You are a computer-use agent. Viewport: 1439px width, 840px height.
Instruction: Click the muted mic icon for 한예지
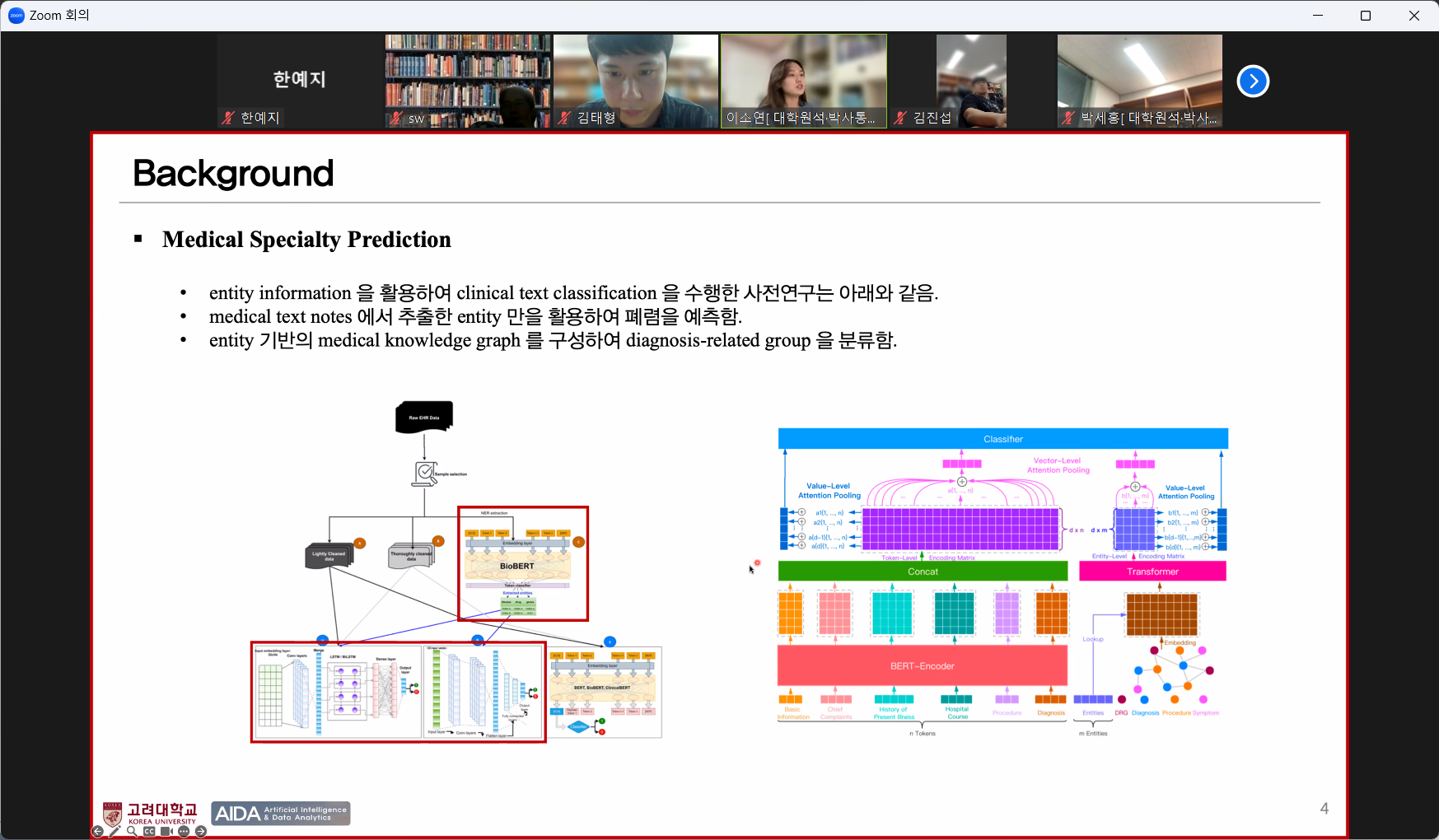click(228, 118)
